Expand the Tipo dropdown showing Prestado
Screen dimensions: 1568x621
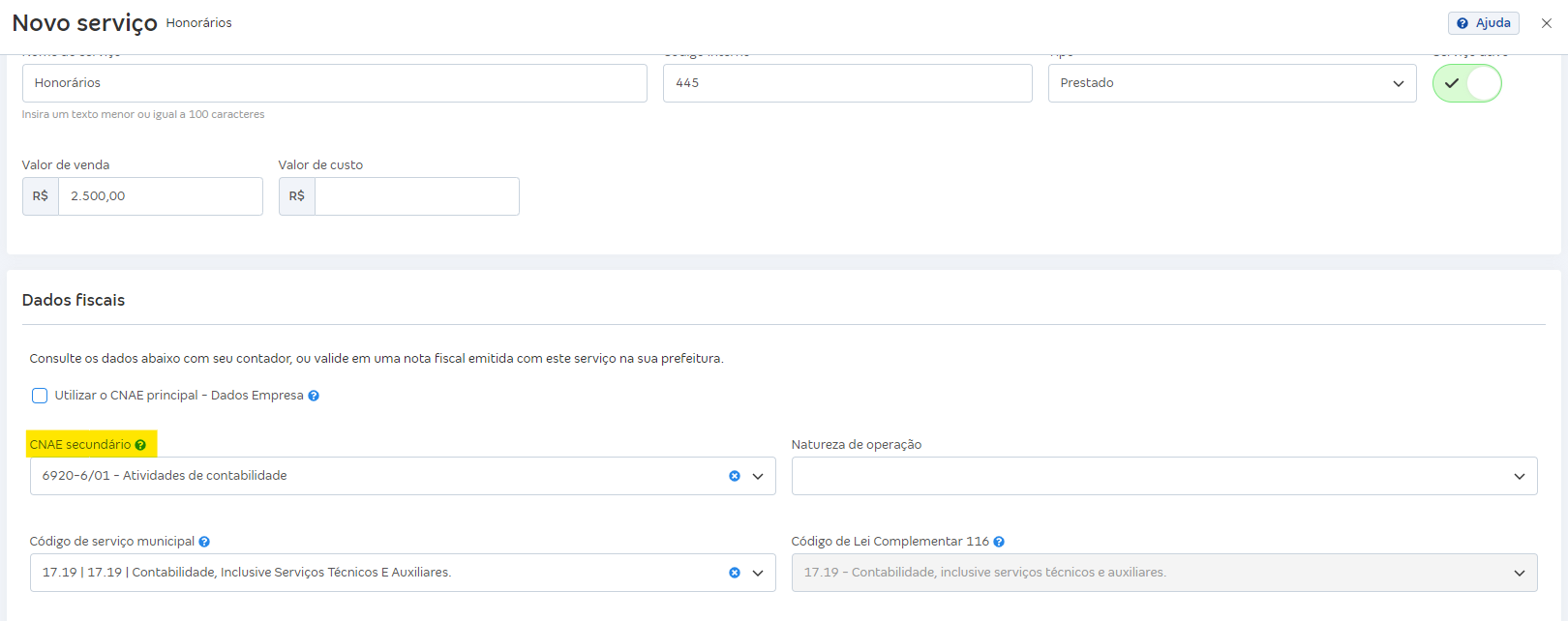coord(1231,83)
